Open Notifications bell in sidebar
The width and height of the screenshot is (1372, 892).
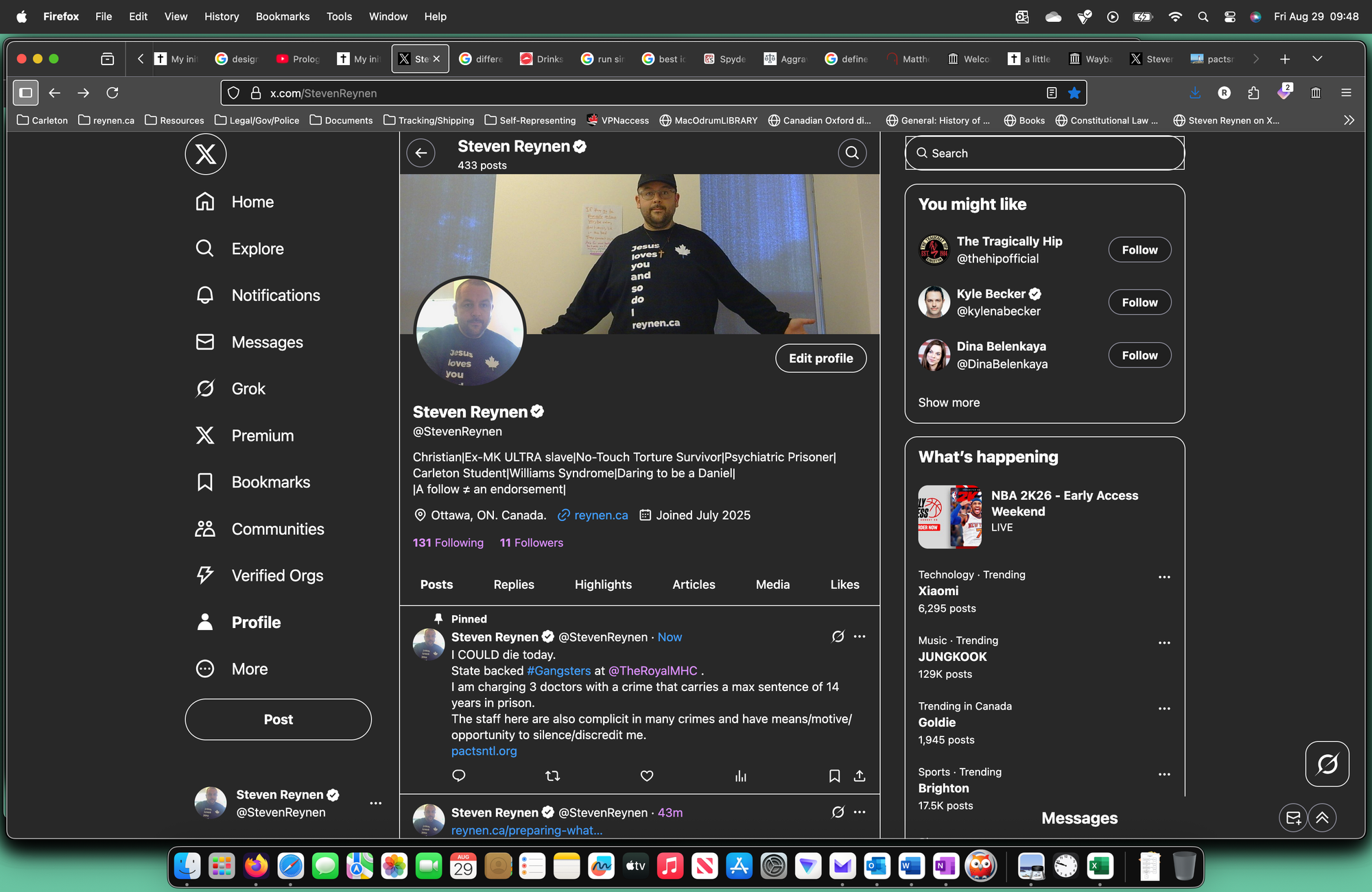(258, 296)
